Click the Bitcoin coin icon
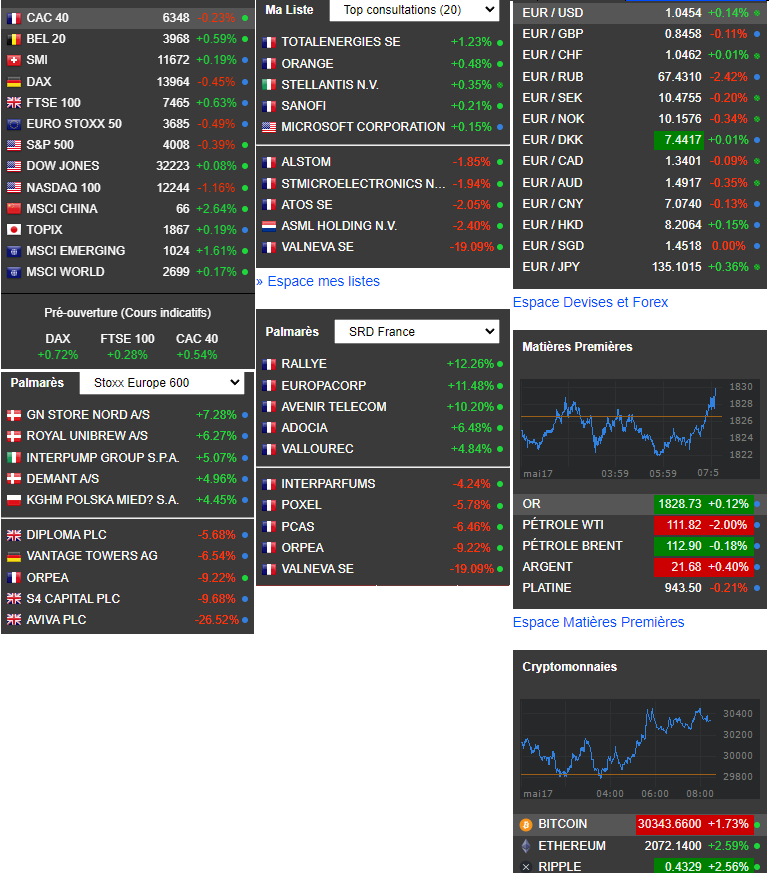 (526, 825)
